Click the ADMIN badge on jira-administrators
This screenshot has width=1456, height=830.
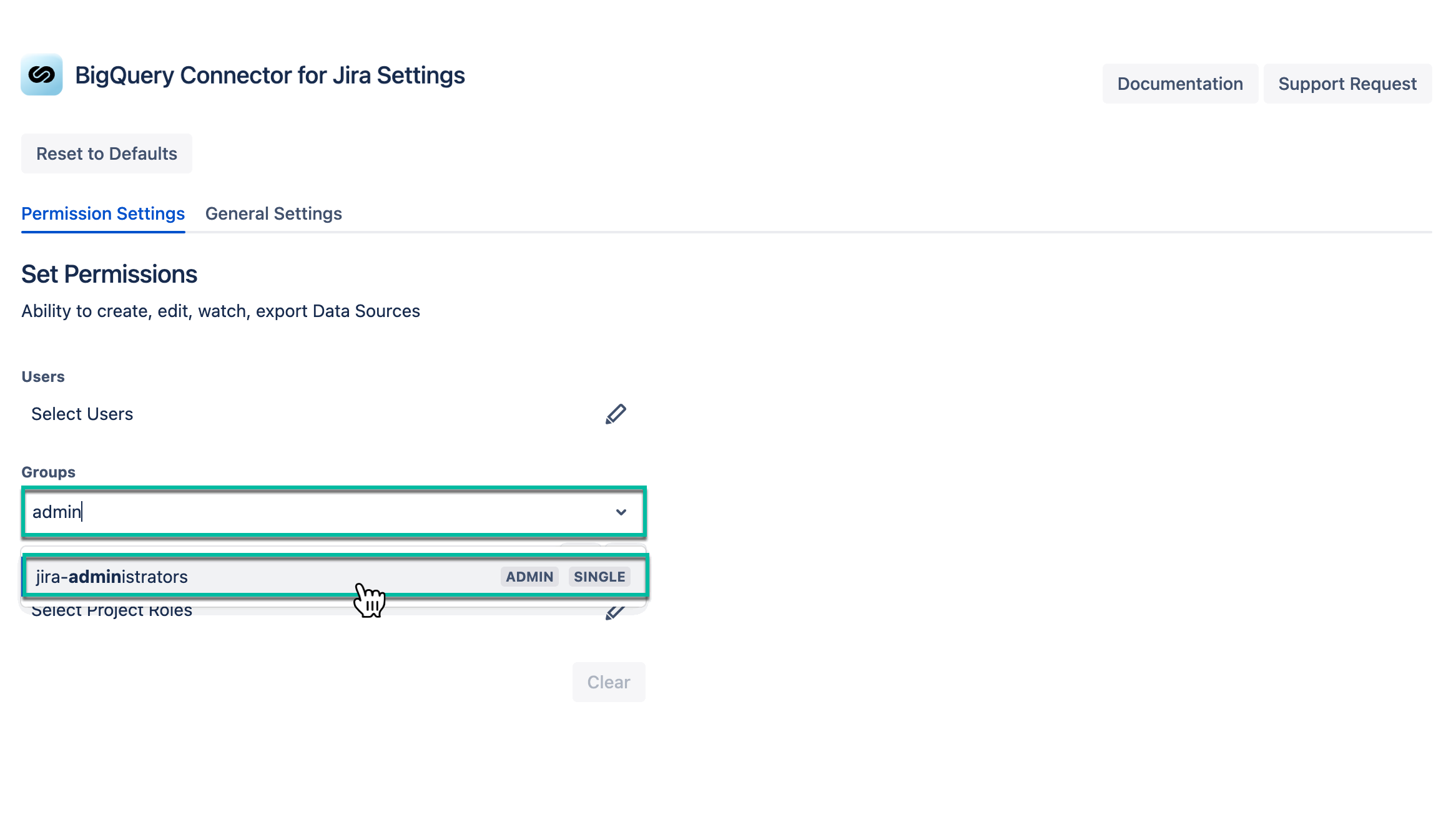pos(529,577)
